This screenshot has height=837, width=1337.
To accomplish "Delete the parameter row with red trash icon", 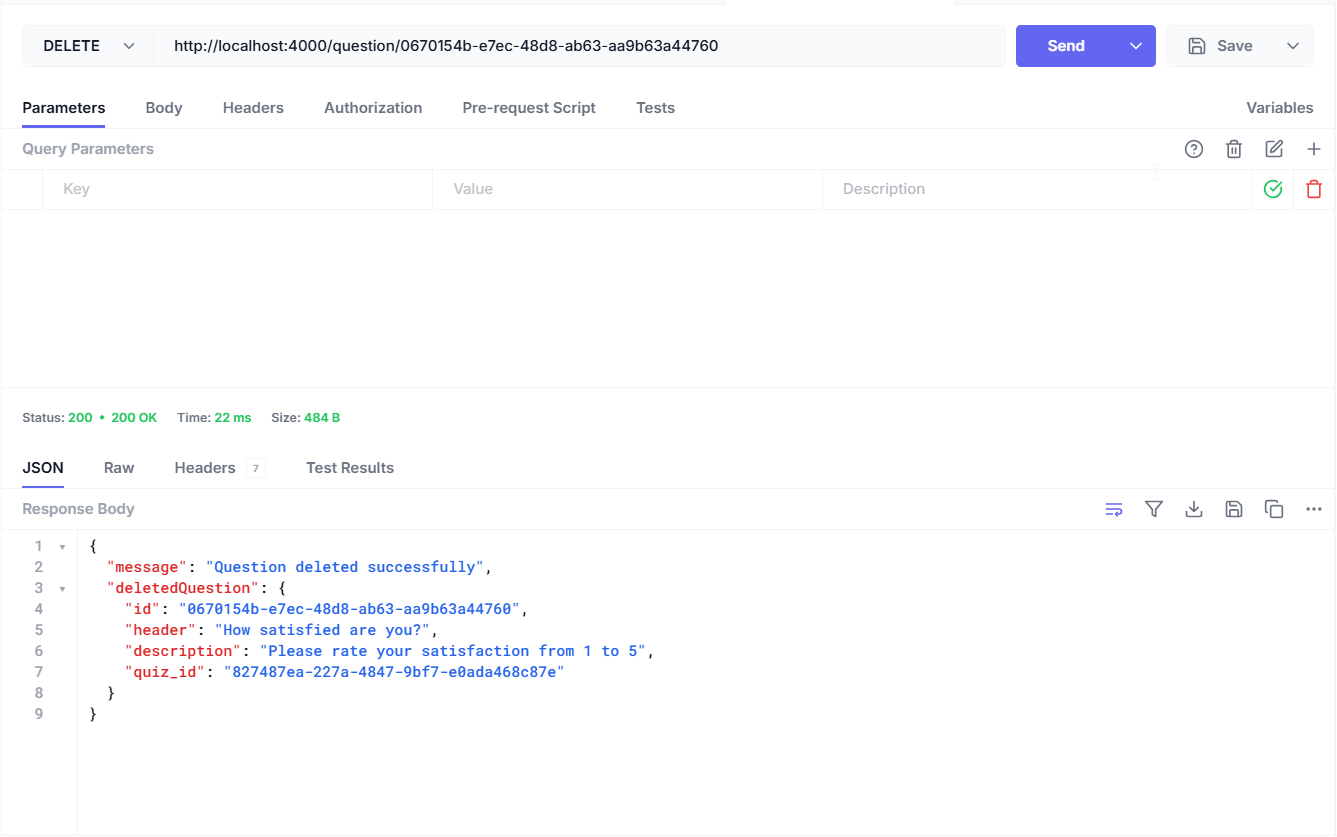I will (x=1313, y=189).
